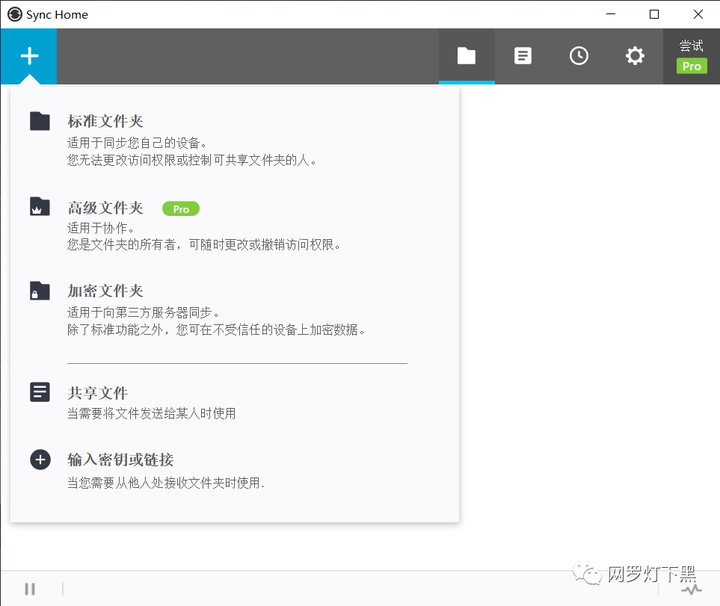Click text 适用于协作。

[100, 228]
